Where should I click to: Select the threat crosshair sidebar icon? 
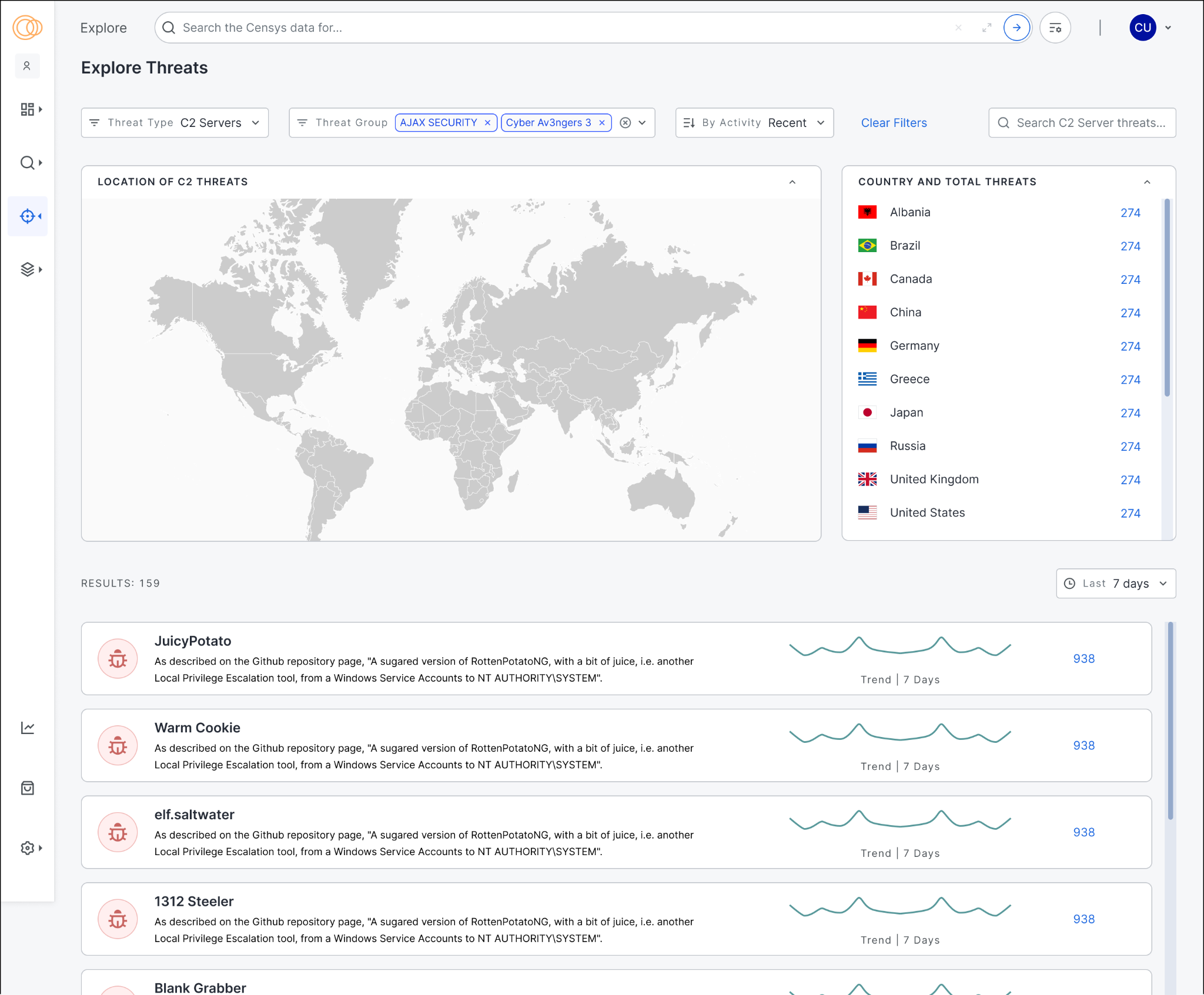click(27, 216)
